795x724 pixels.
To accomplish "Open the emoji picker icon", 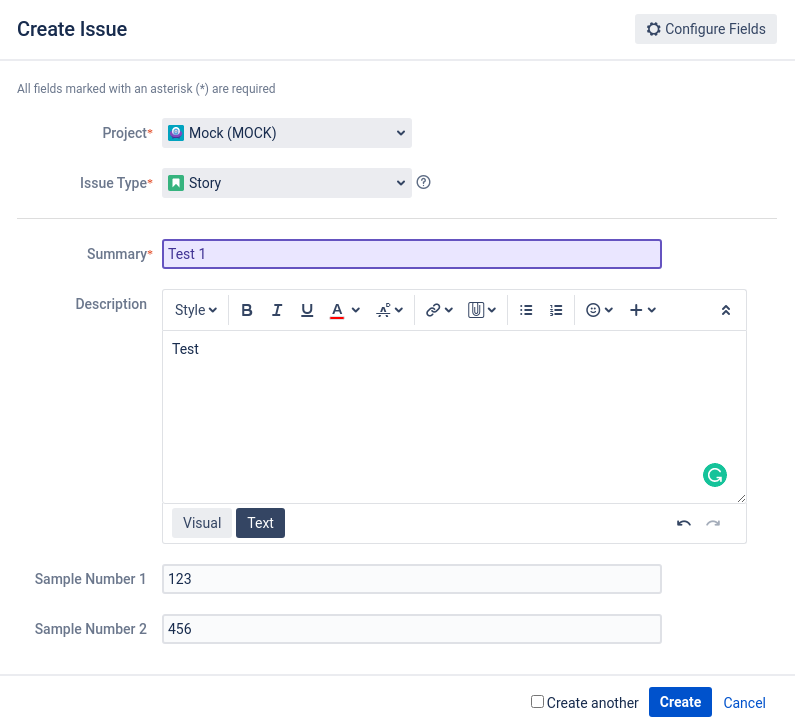I will point(593,310).
